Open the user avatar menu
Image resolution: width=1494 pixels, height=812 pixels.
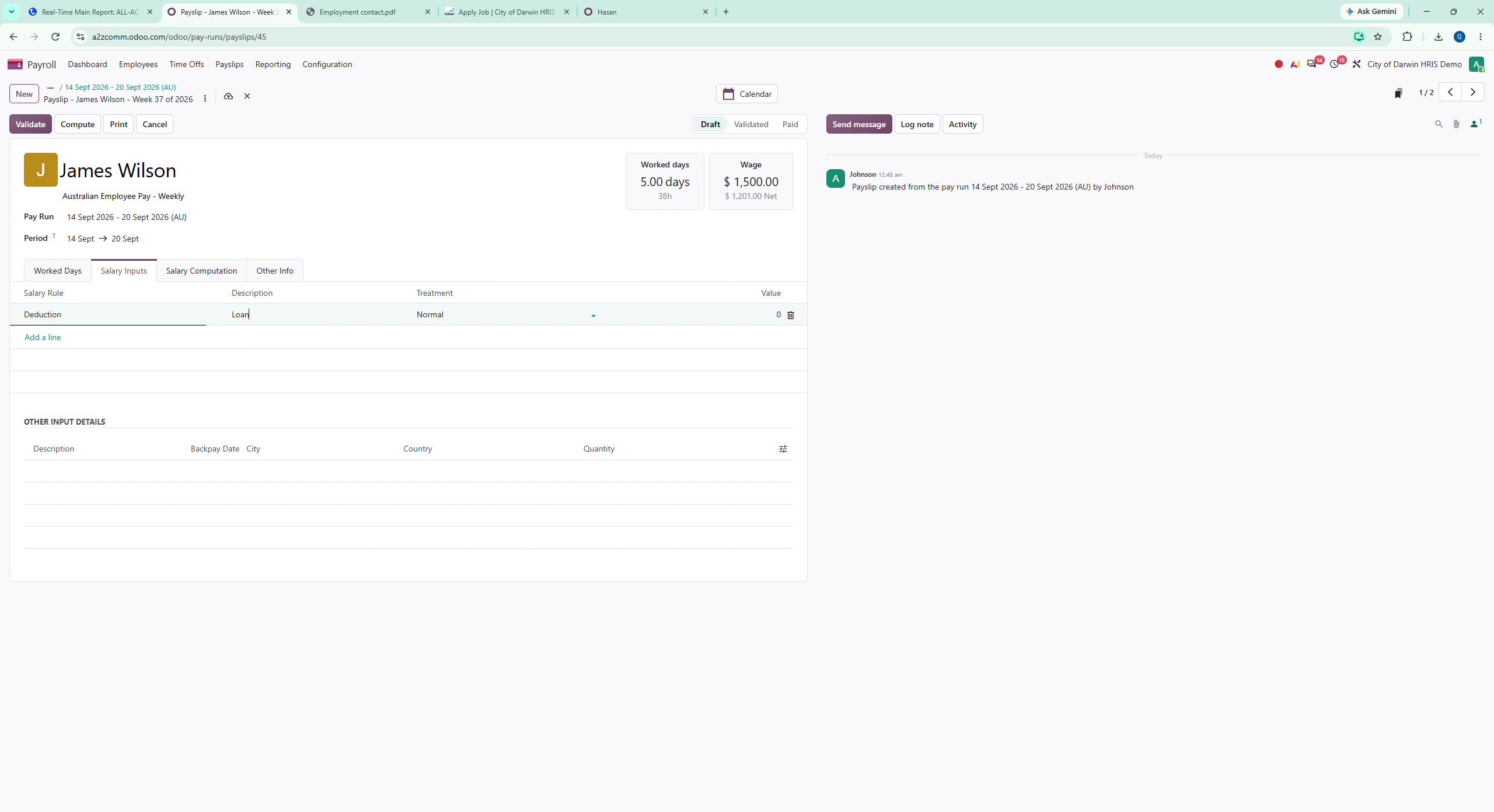[x=1476, y=64]
